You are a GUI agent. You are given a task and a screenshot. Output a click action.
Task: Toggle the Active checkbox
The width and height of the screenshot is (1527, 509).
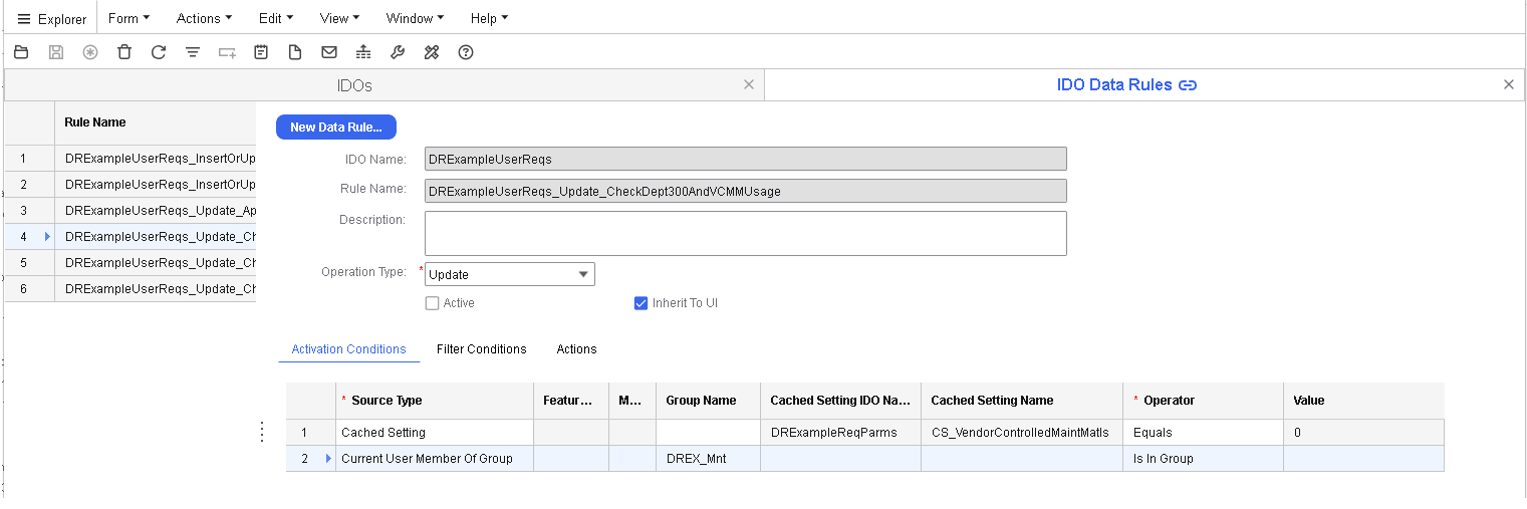432,303
